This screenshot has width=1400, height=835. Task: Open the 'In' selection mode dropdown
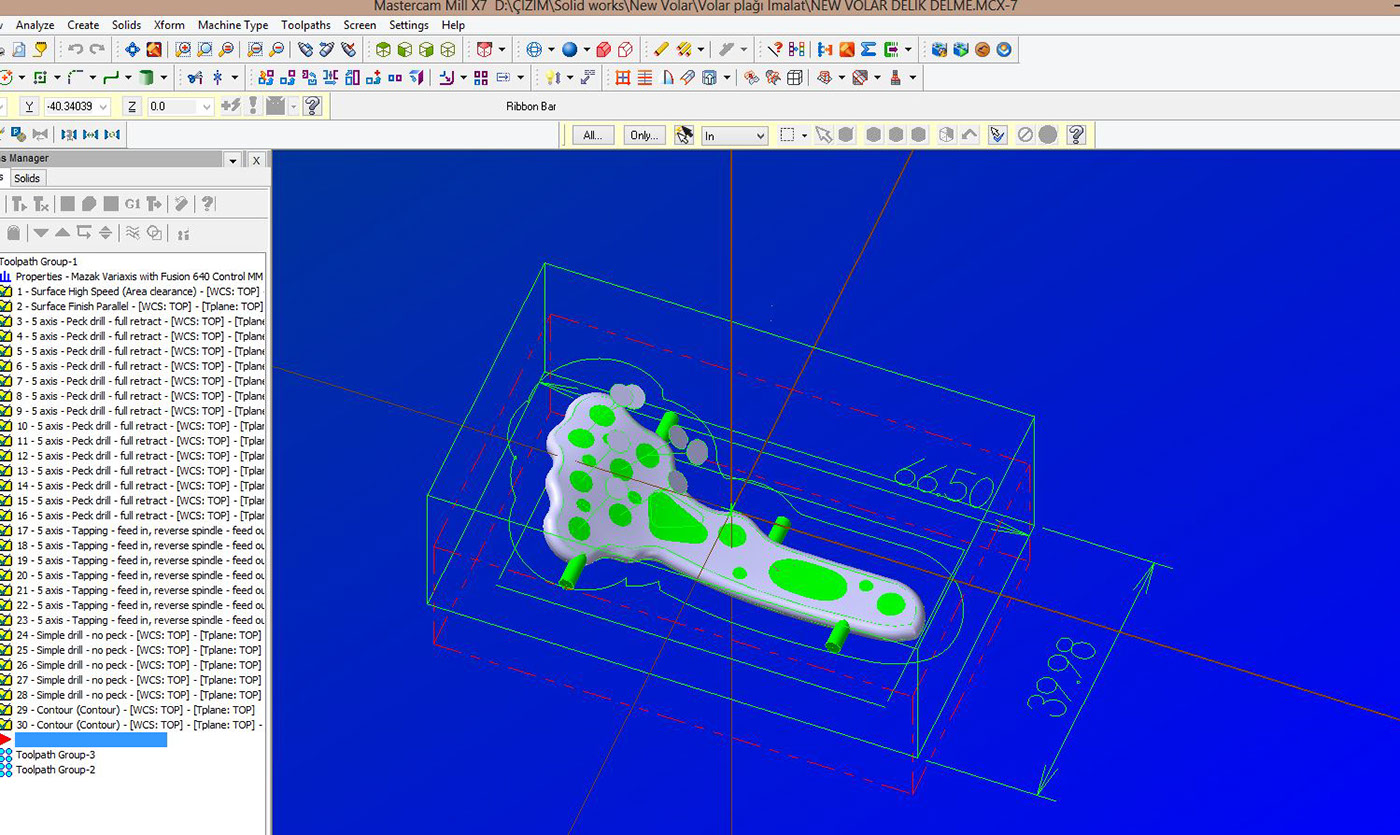(759, 135)
